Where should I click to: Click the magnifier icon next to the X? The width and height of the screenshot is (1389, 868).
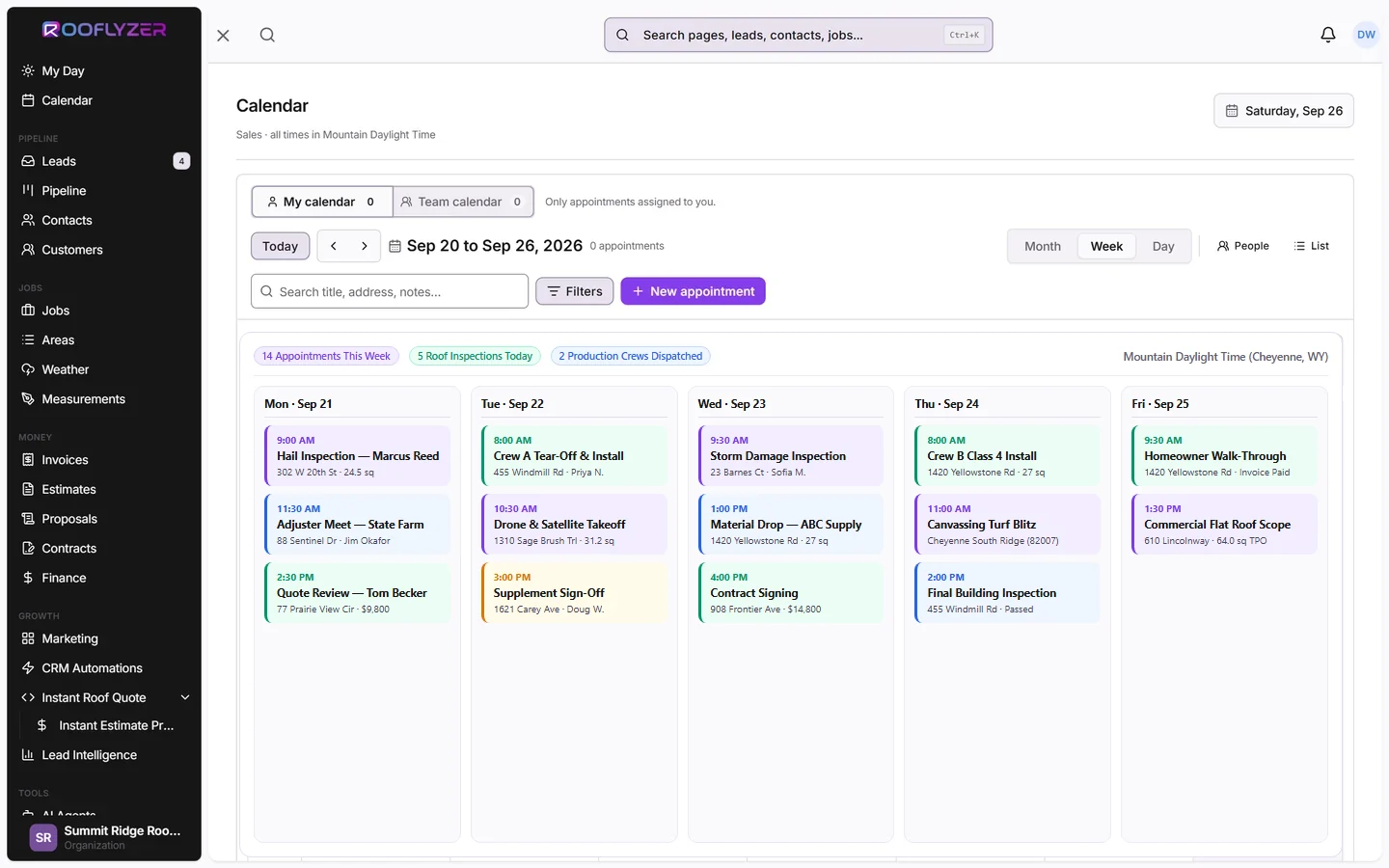(267, 35)
